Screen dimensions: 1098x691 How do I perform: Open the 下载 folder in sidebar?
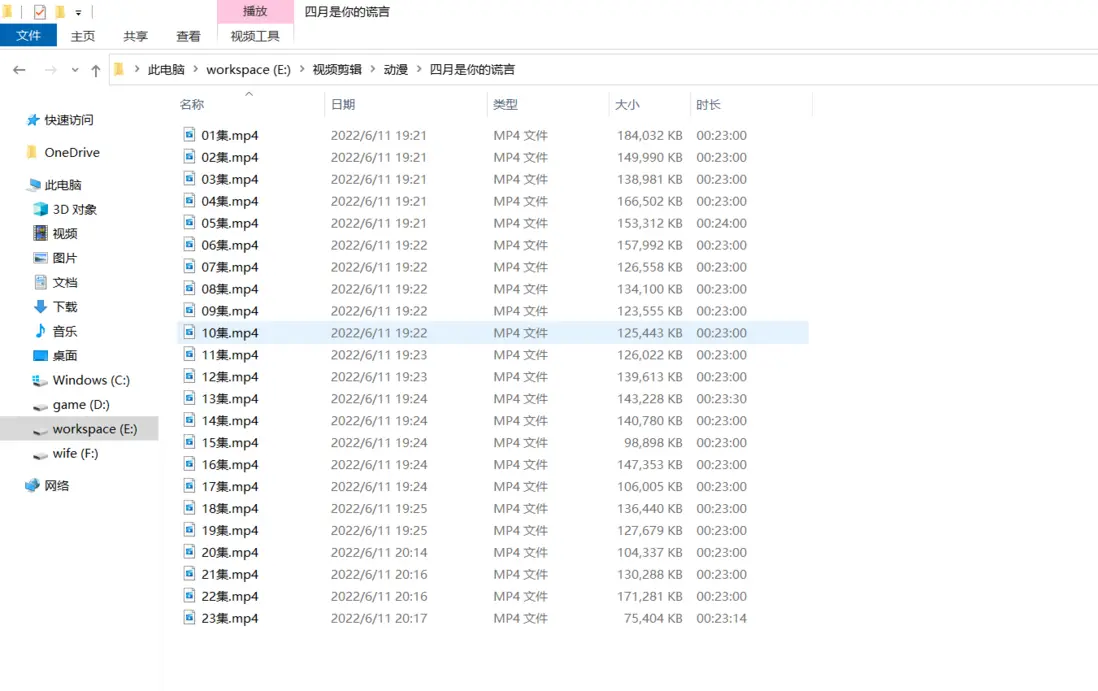tap(65, 307)
